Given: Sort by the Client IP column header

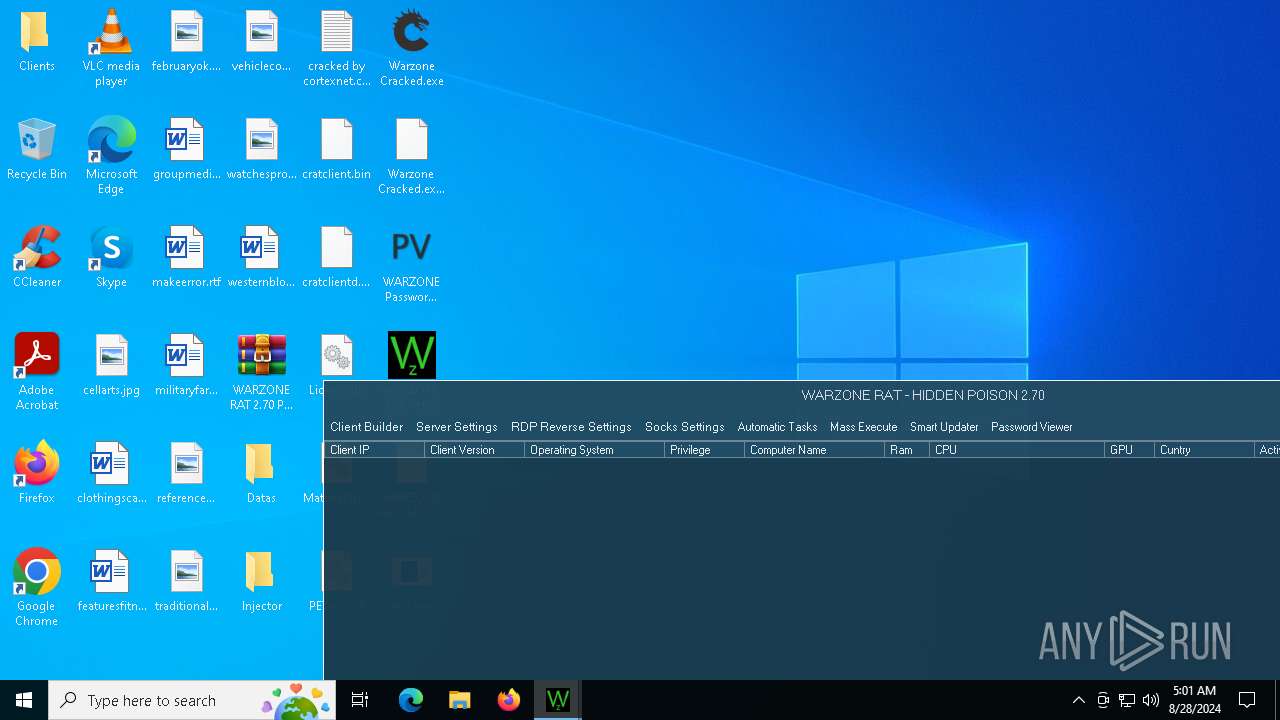Looking at the screenshot, I should 374,450.
